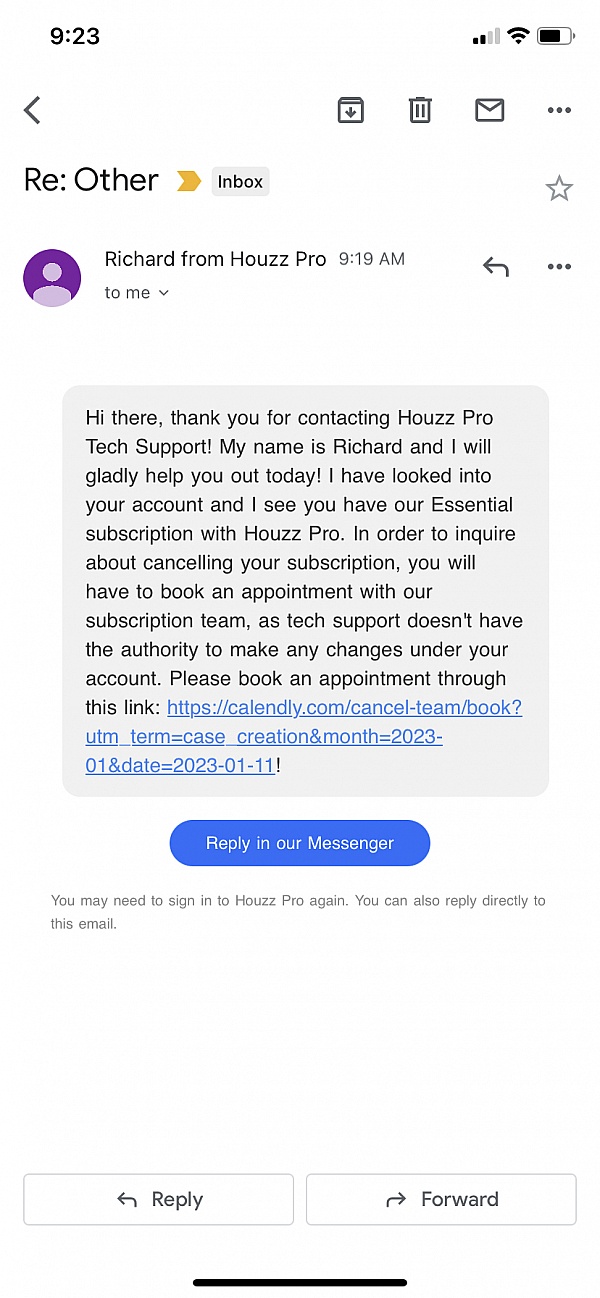Tap the home indicator bar
The height and width of the screenshot is (1298, 600).
tap(300, 1282)
